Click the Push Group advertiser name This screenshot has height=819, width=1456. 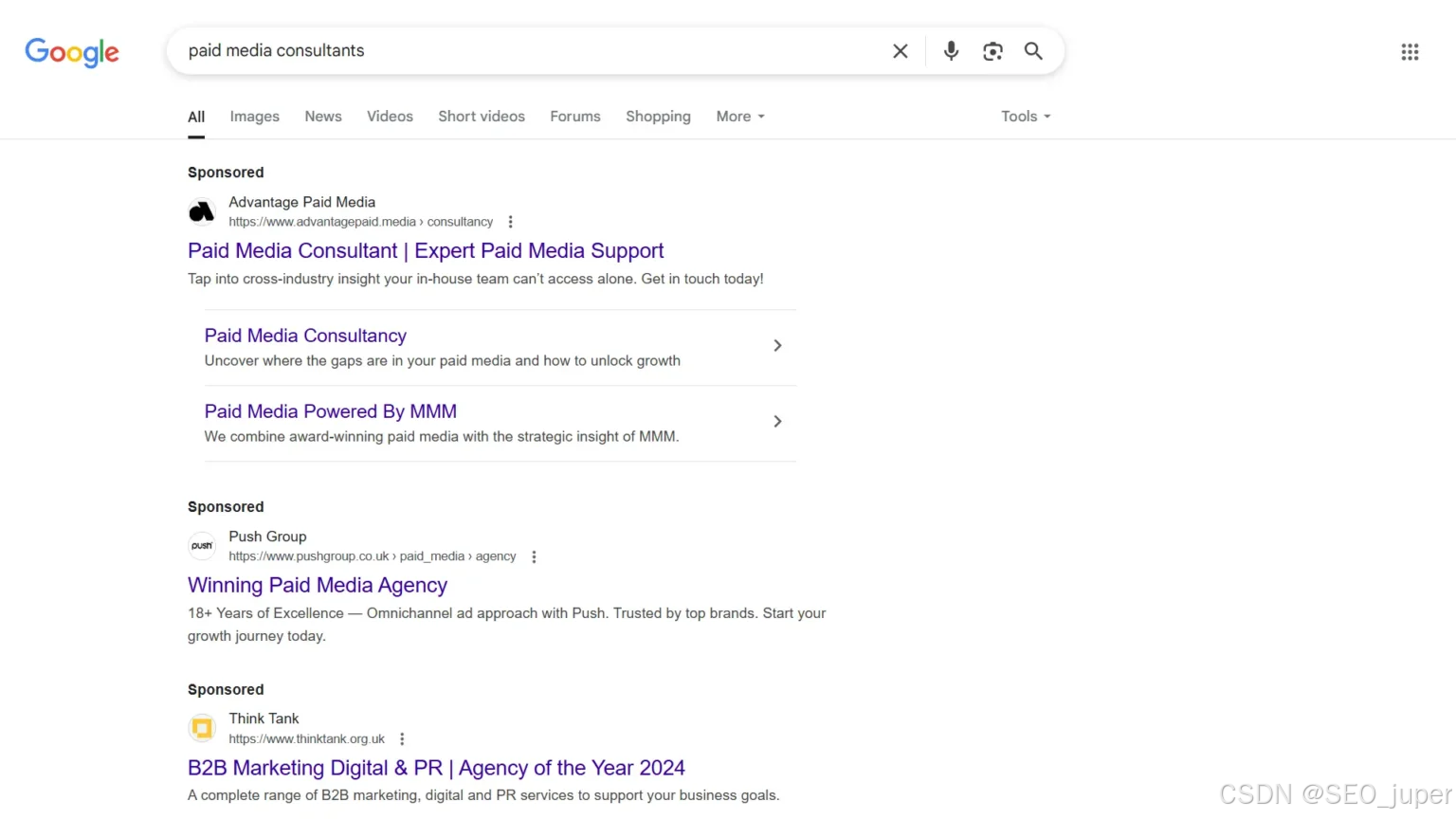[x=267, y=537]
